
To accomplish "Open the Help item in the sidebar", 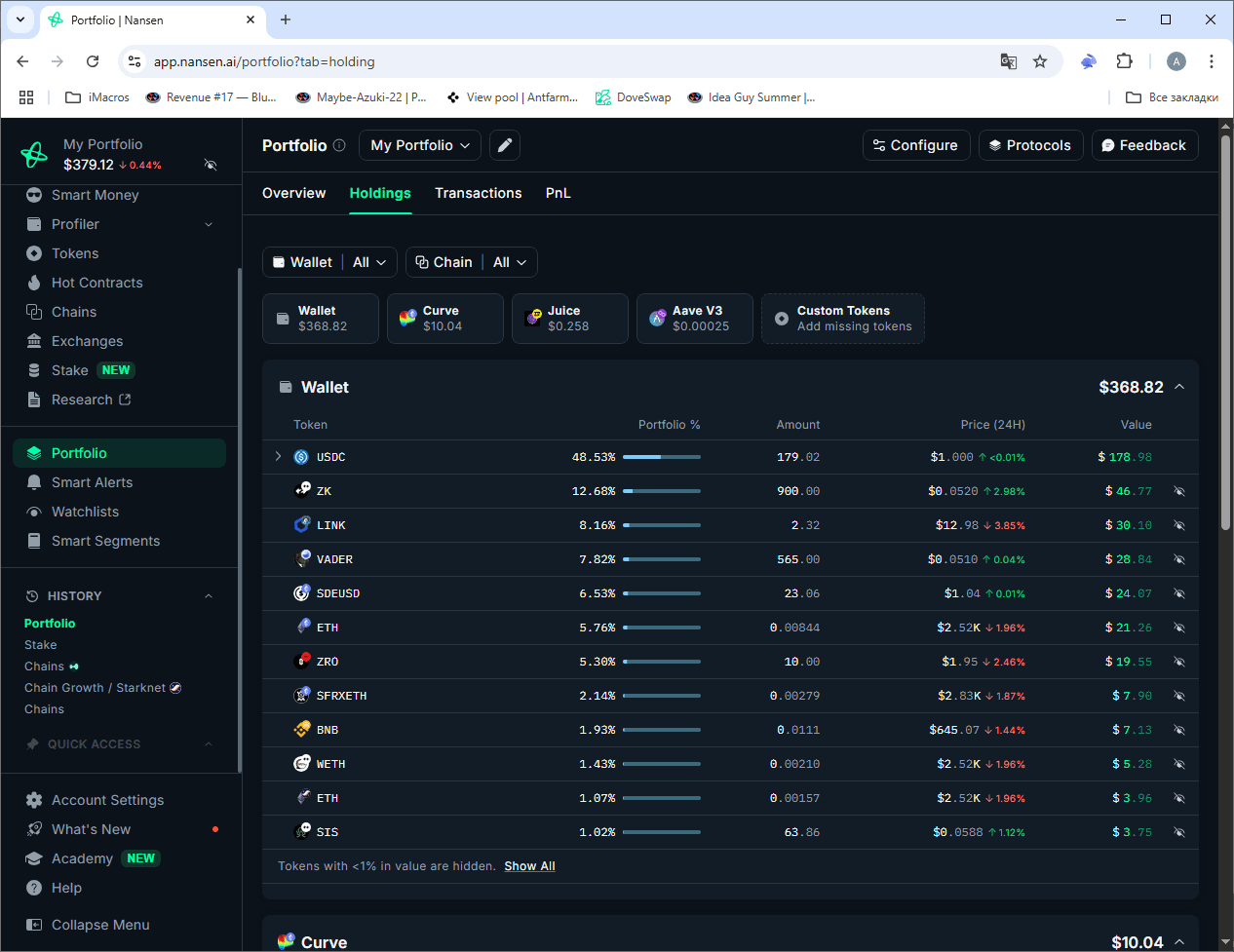I will pos(66,888).
